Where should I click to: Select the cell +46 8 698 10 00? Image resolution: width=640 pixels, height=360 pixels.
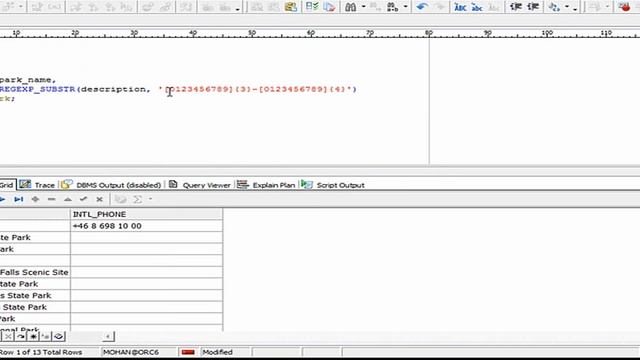pos(147,226)
